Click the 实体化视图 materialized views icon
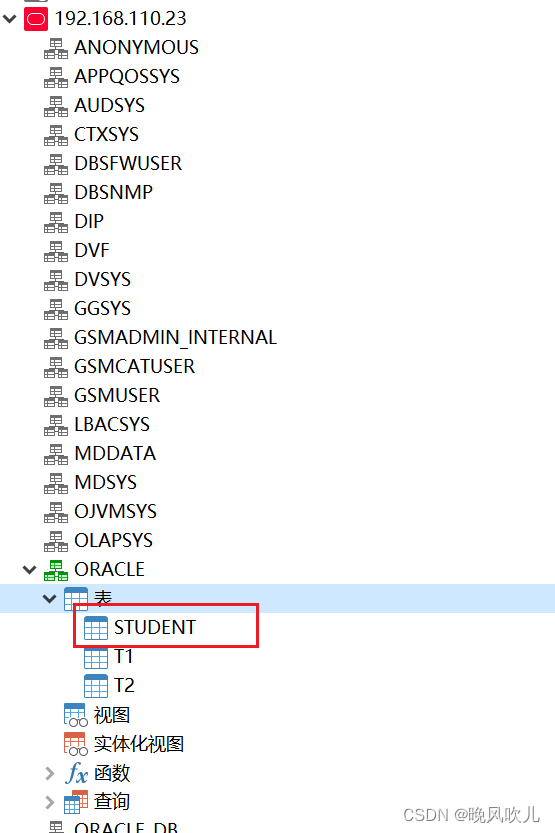555x833 pixels. click(75, 744)
